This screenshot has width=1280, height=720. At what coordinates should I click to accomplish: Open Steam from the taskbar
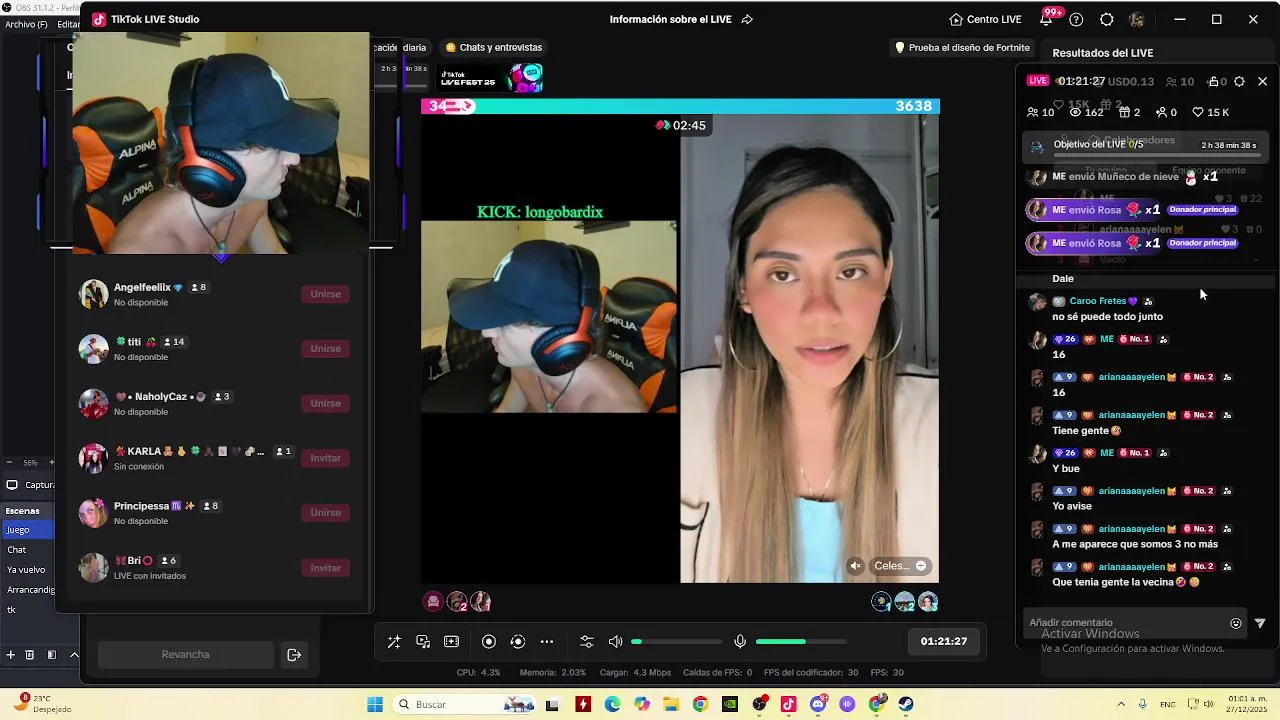click(x=906, y=705)
